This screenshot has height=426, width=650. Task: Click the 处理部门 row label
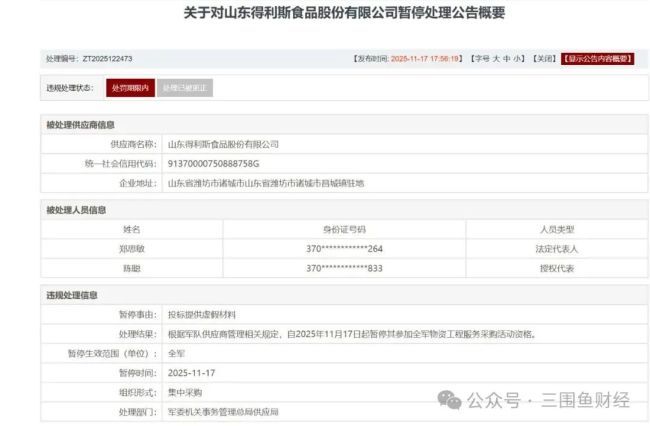point(138,412)
